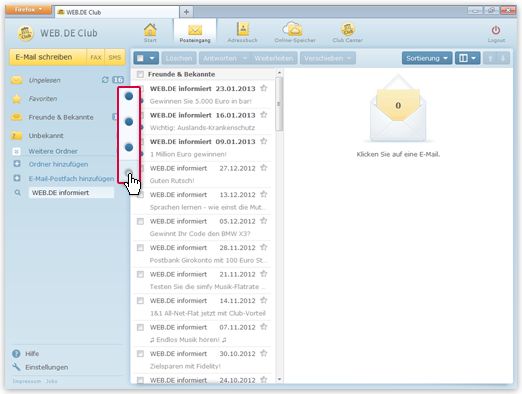Star the 14.11.2012 email as favorite

pyautogui.click(x=264, y=300)
